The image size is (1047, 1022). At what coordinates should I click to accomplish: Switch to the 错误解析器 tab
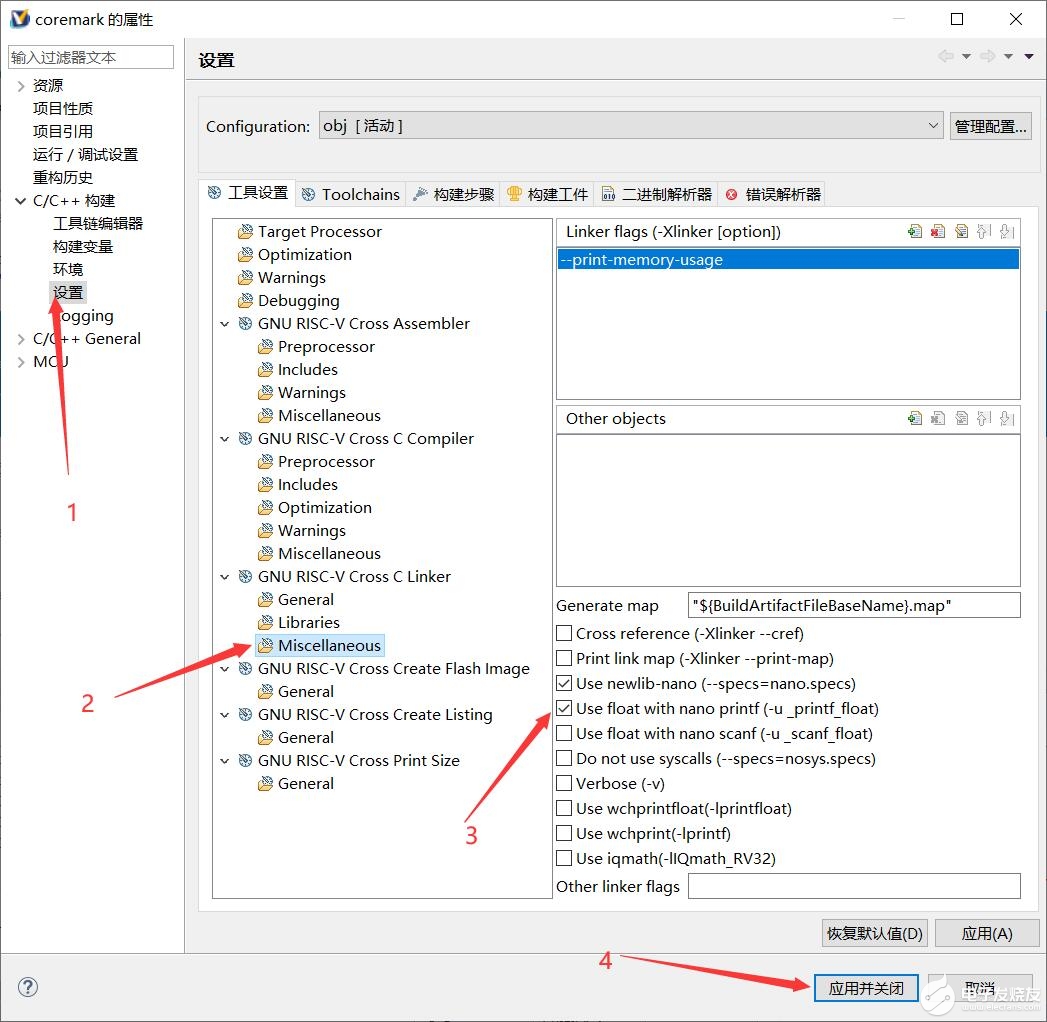click(773, 194)
